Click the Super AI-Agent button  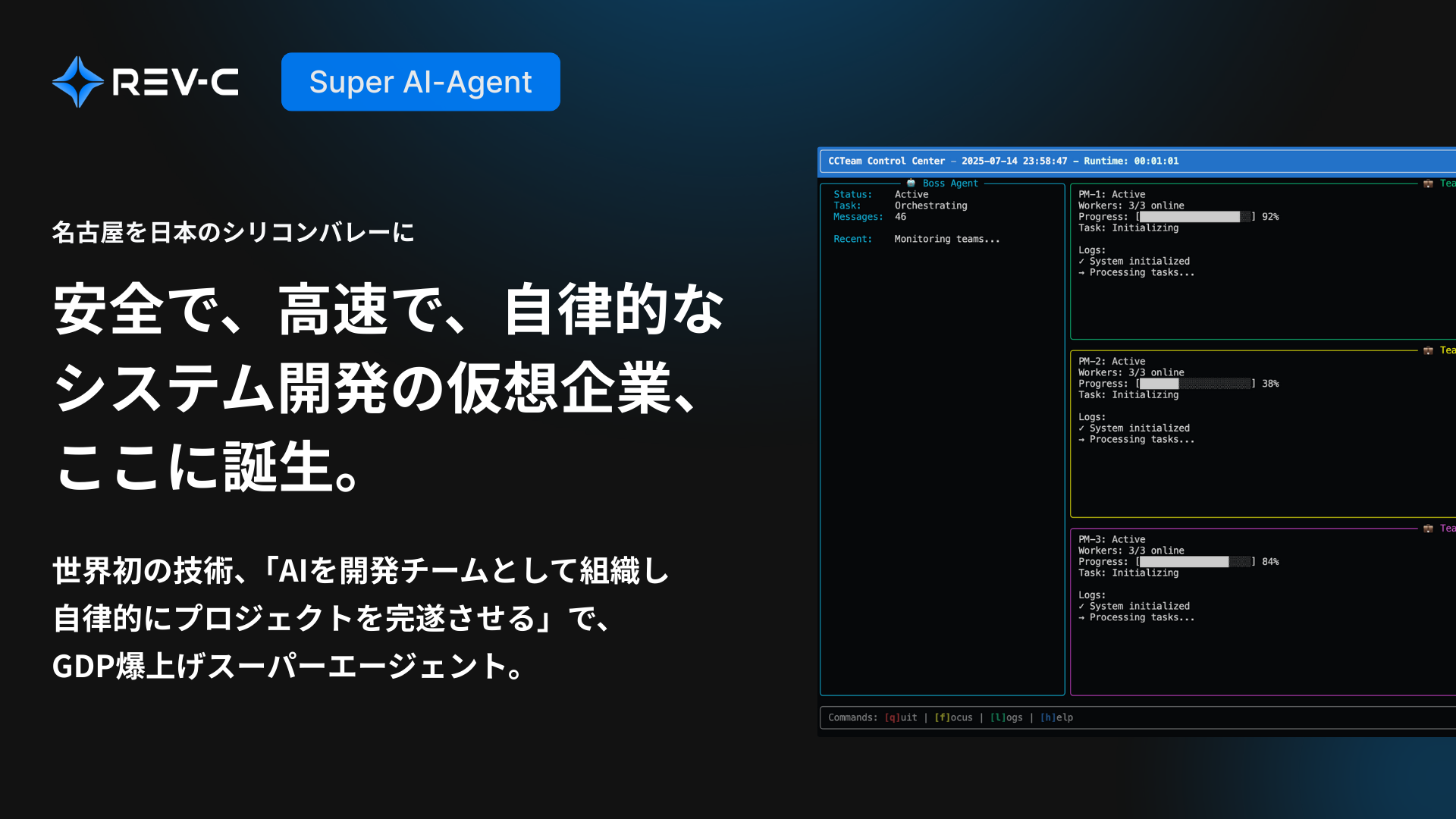pos(421,82)
